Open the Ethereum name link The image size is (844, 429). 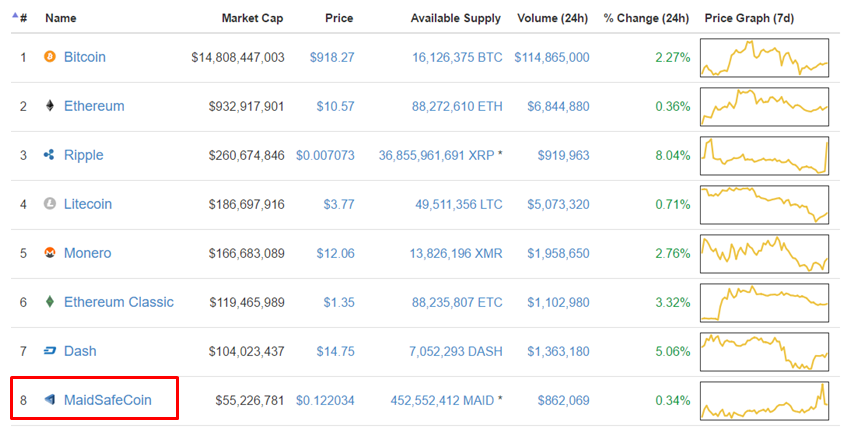[94, 106]
